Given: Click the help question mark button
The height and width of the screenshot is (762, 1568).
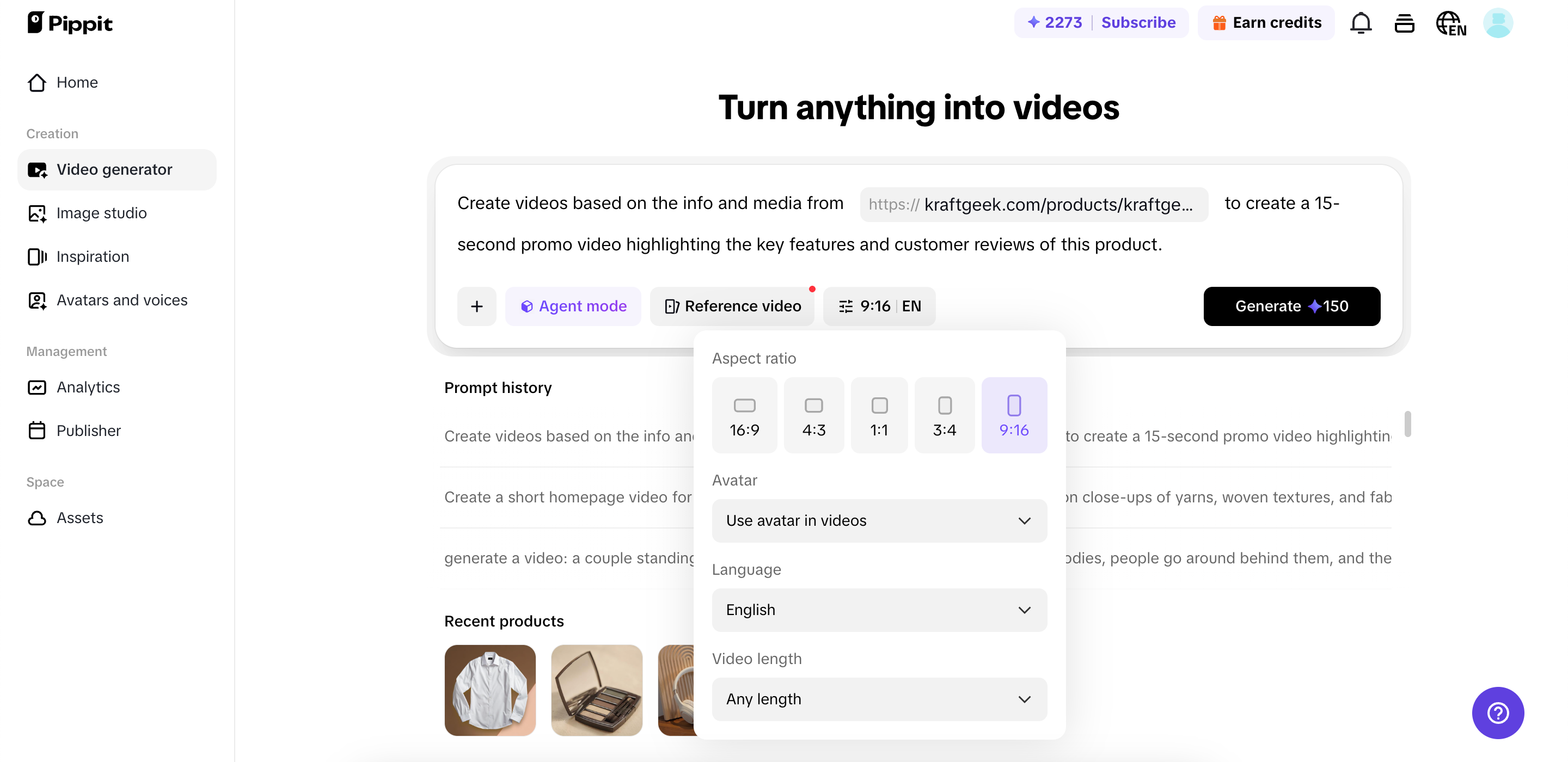Looking at the screenshot, I should click(x=1497, y=712).
